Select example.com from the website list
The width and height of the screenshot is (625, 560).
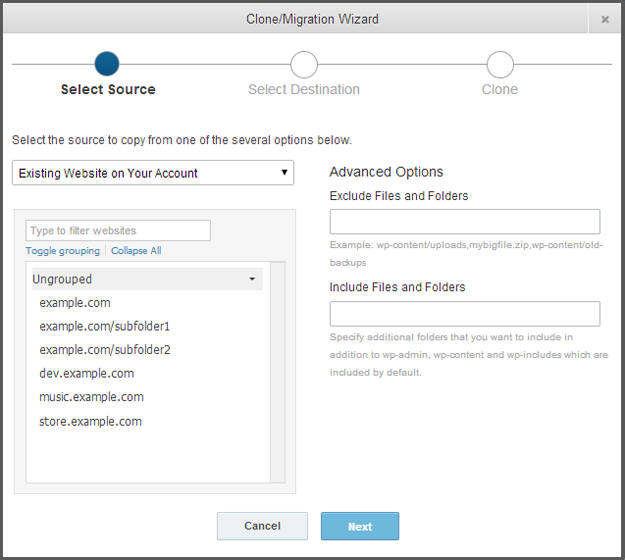75,303
